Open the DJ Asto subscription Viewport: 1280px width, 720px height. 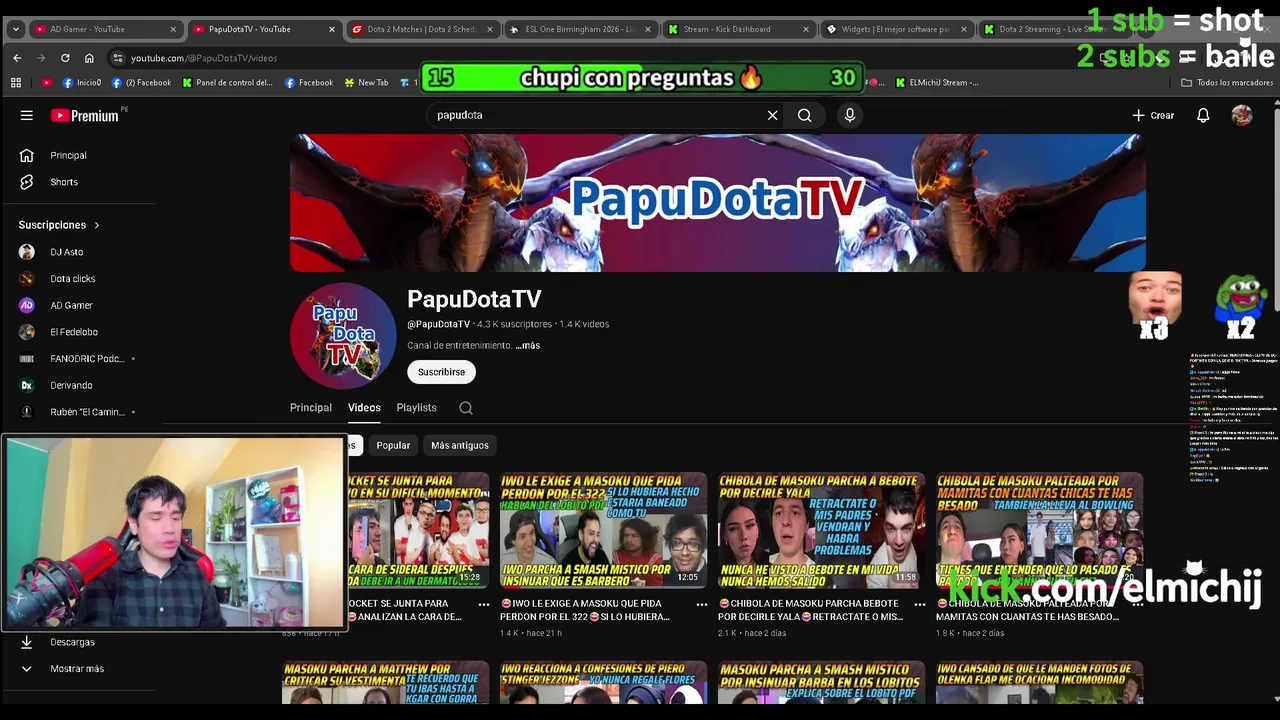click(66, 252)
